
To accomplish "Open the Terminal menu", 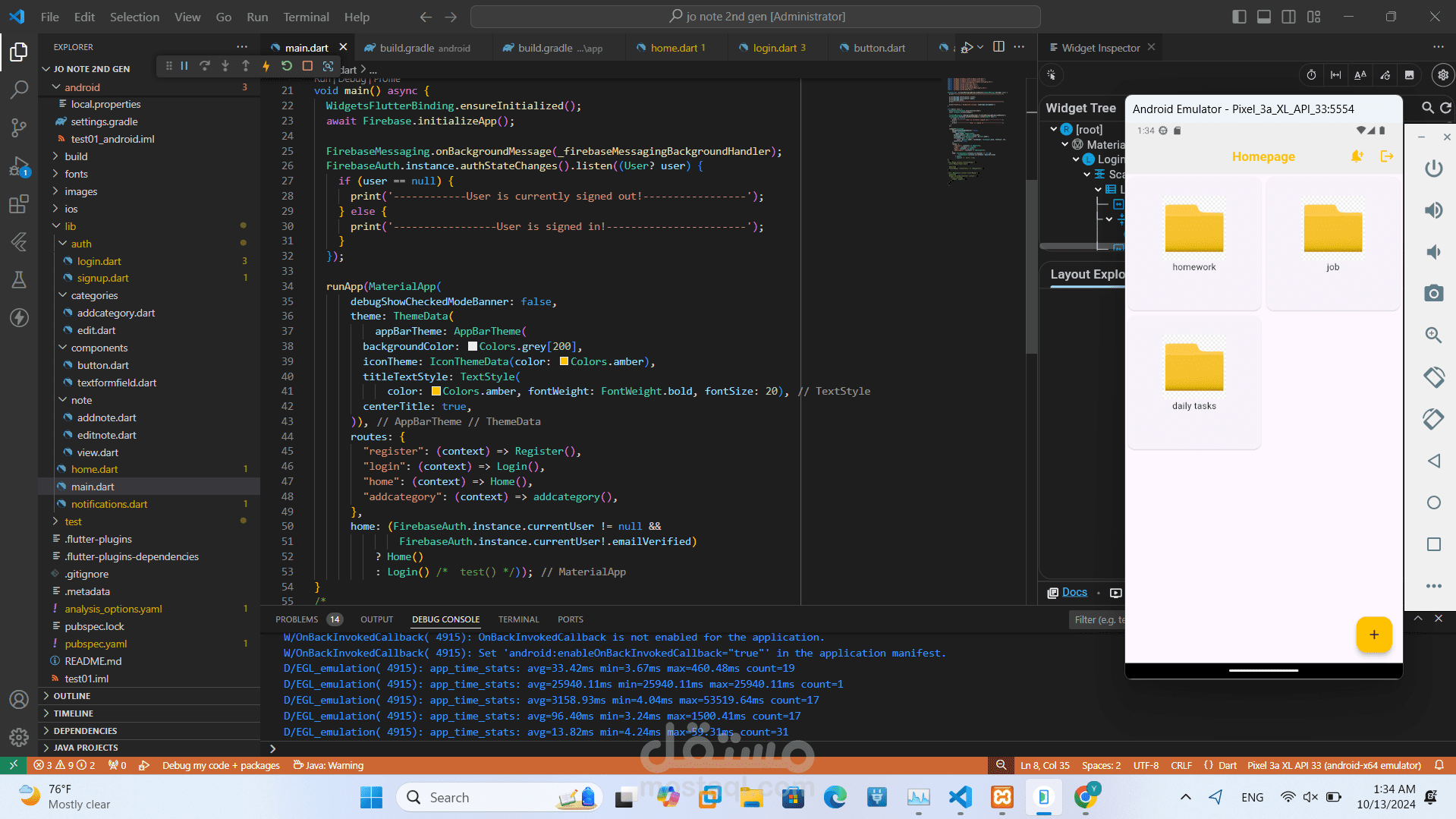I will (x=306, y=17).
